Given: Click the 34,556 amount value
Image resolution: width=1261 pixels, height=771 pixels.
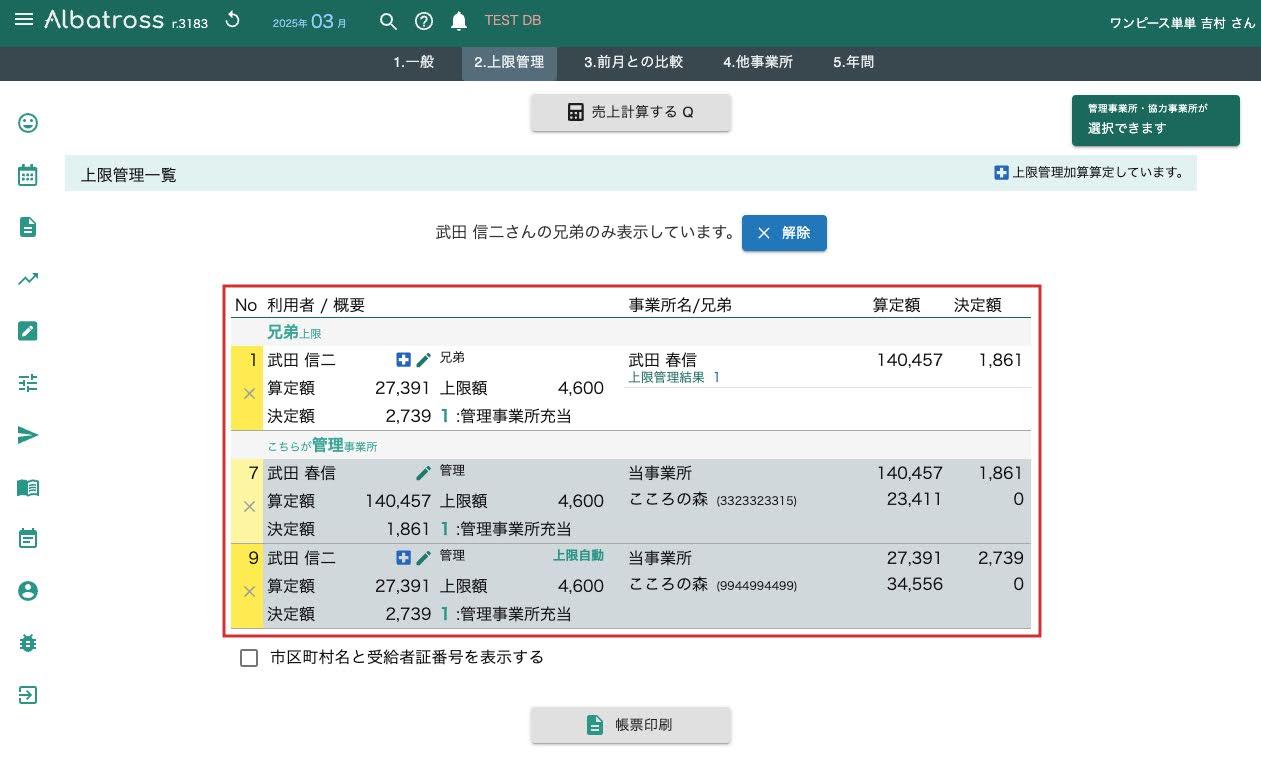Looking at the screenshot, I should point(914,584).
